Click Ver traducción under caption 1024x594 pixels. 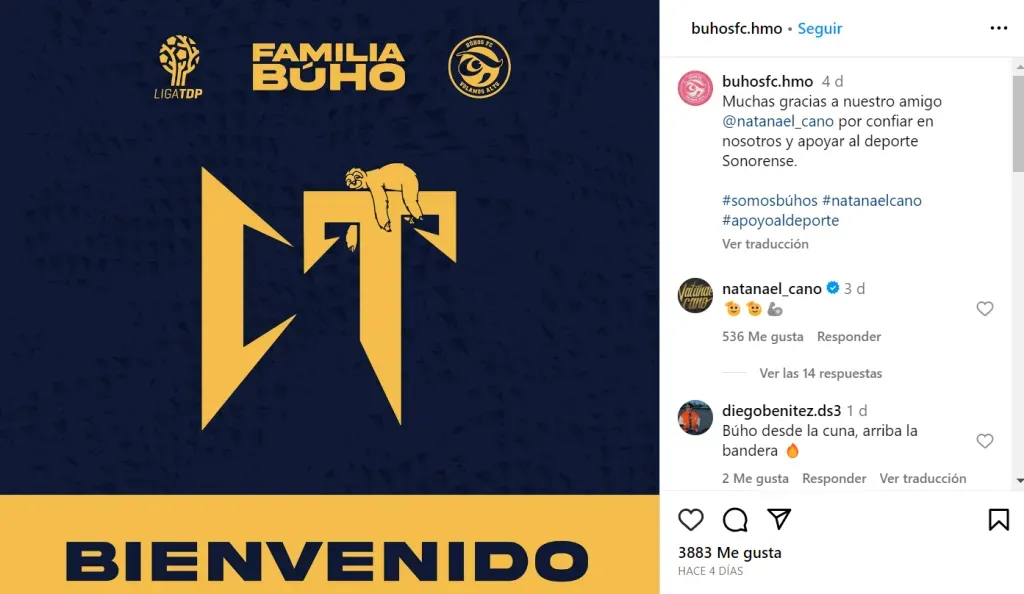click(765, 244)
